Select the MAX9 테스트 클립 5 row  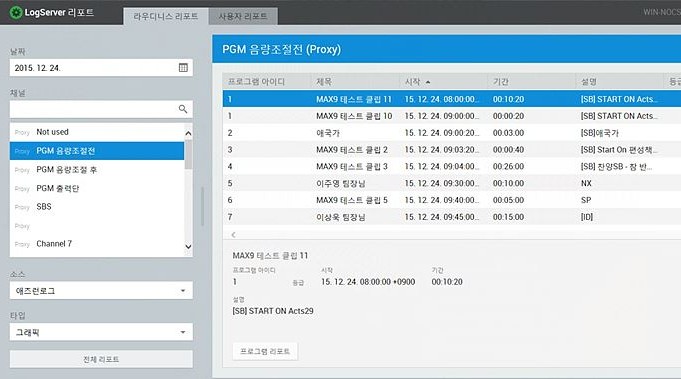452,200
